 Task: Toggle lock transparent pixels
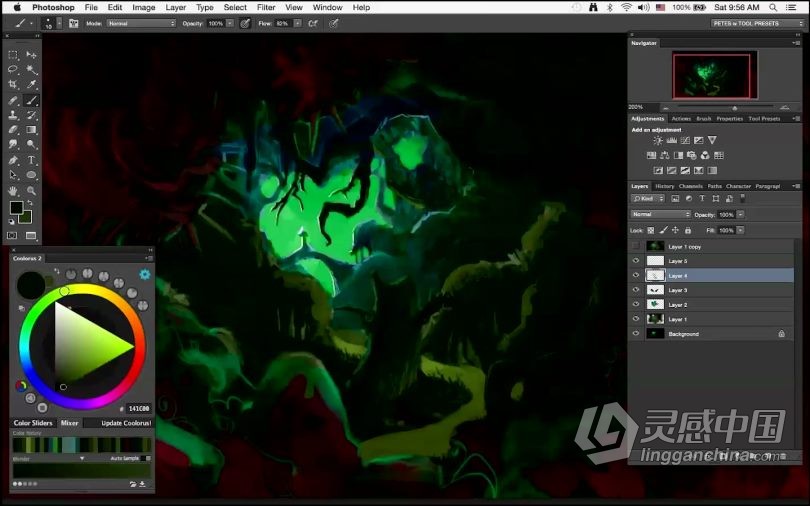tap(651, 230)
